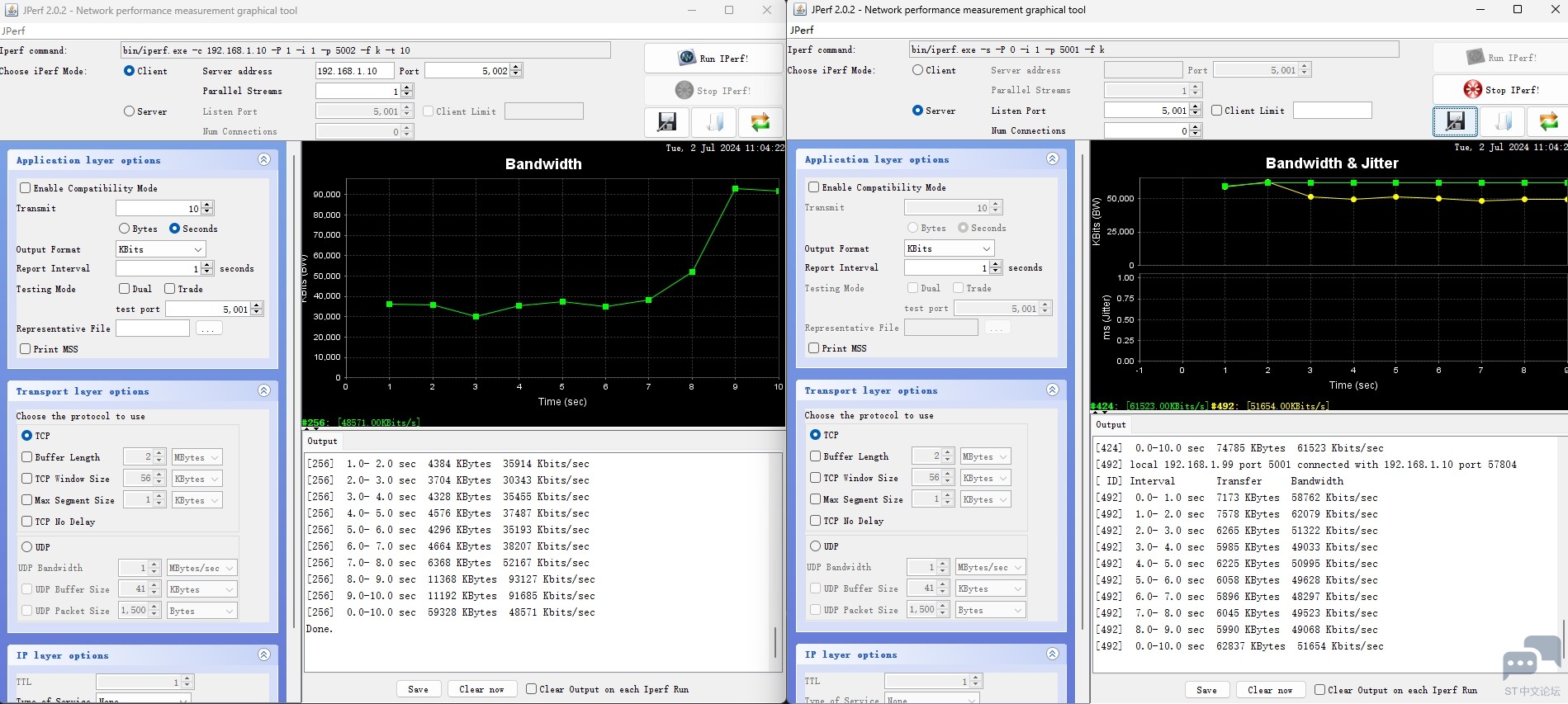Tick the Trade testing mode checkbox, left window
1568x704 pixels.
[x=170, y=289]
